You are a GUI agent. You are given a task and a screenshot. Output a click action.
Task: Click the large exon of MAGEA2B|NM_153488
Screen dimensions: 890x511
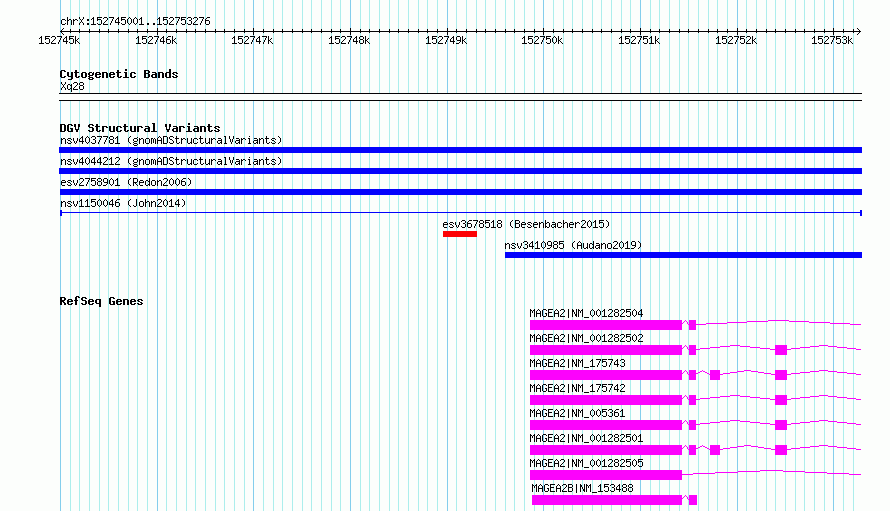point(607,500)
